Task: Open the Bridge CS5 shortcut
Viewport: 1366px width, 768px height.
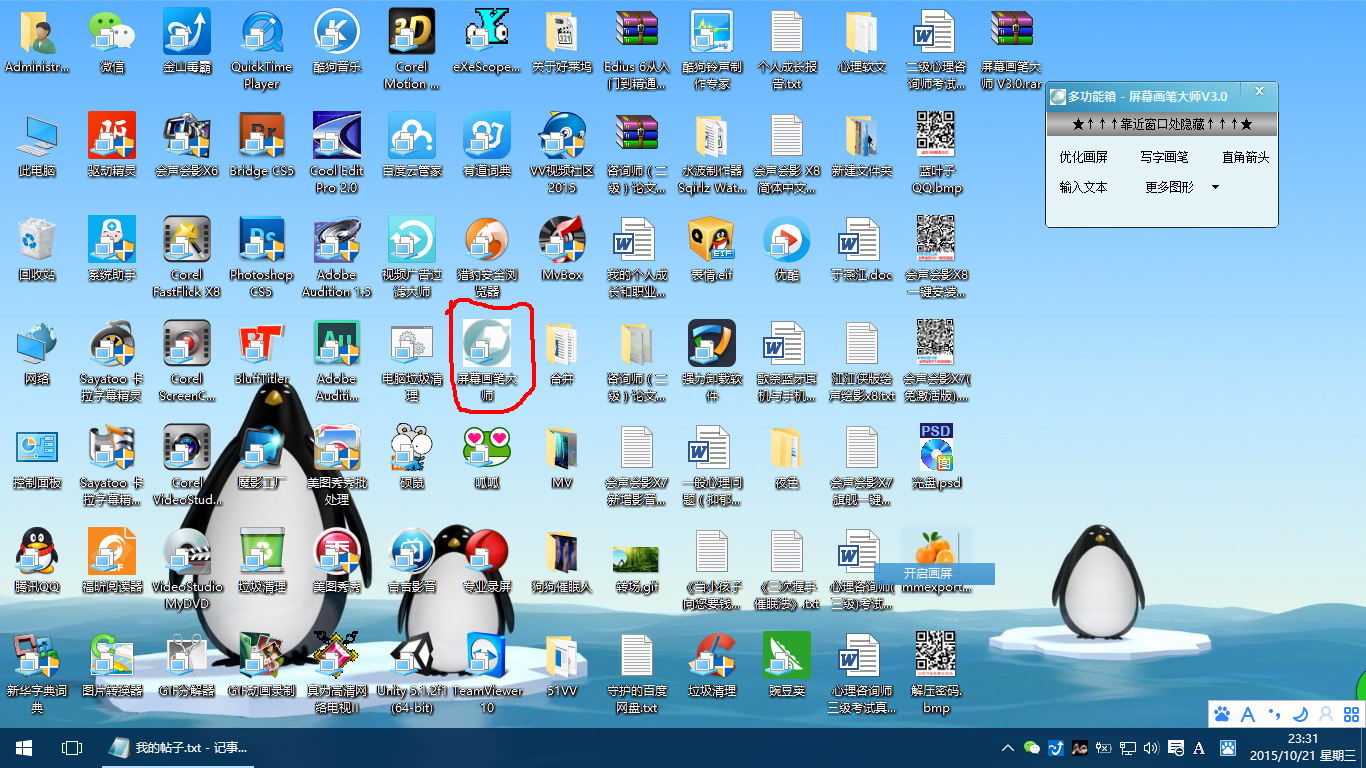Action: [x=262, y=146]
